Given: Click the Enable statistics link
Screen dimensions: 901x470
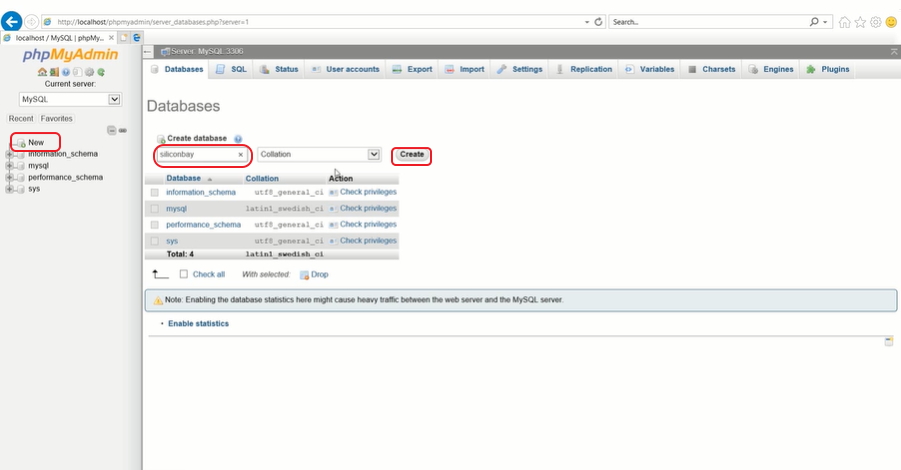Looking at the screenshot, I should [198, 324].
